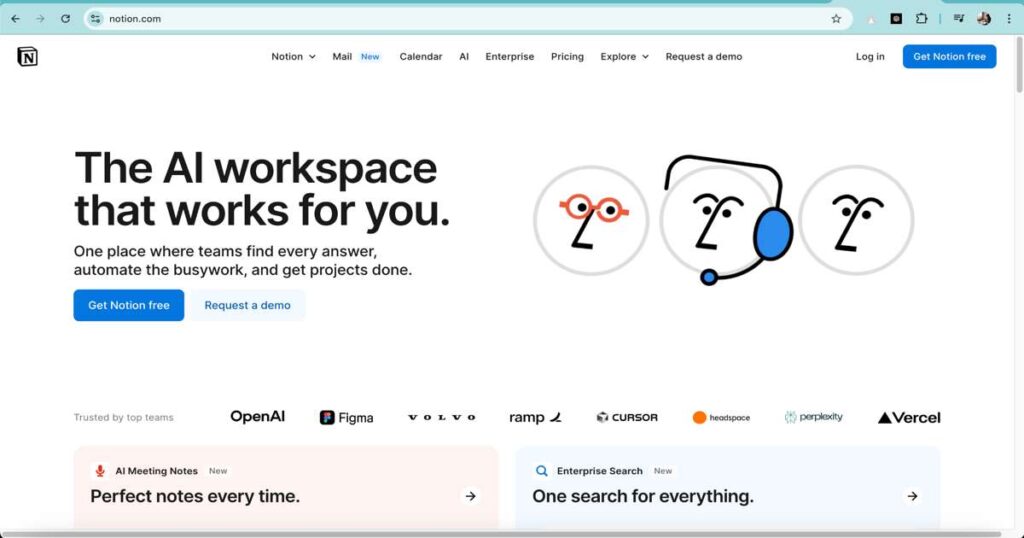This screenshot has width=1024, height=538.
Task: Open Mail in the navigation
Action: (342, 57)
